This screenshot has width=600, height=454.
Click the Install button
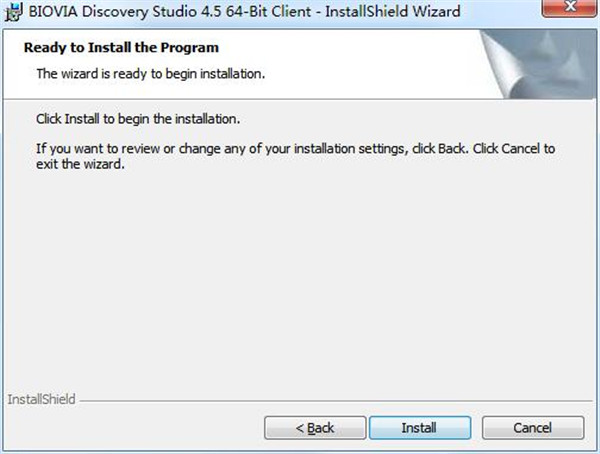(419, 427)
